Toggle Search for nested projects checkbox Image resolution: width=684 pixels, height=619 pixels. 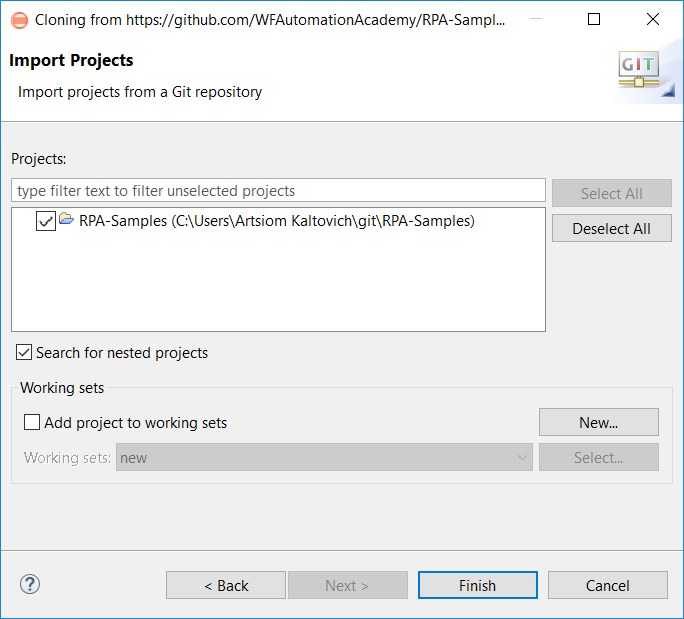pyautogui.click(x=24, y=352)
